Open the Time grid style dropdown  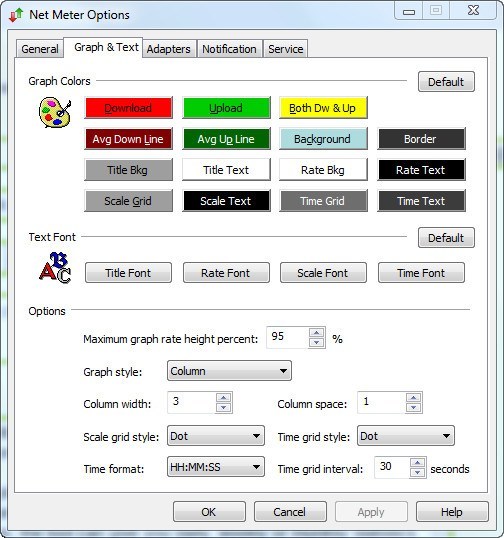[x=406, y=436]
